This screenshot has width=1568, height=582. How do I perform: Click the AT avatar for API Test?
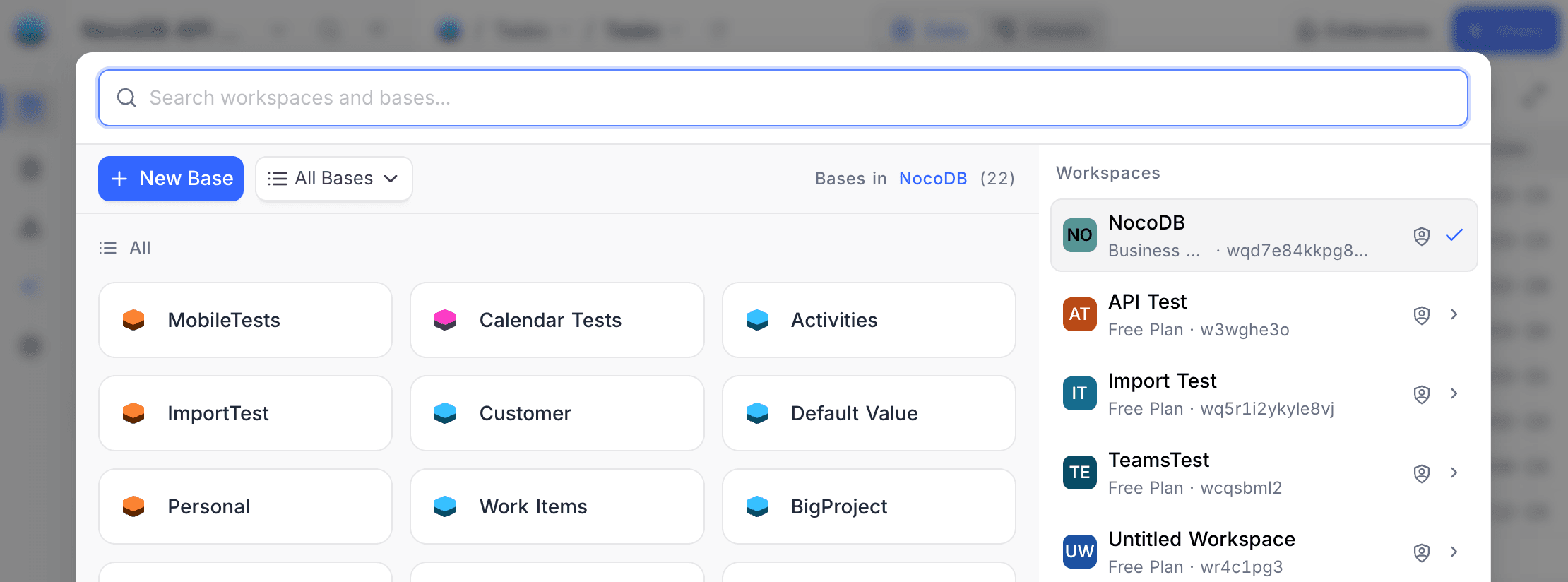coord(1080,314)
